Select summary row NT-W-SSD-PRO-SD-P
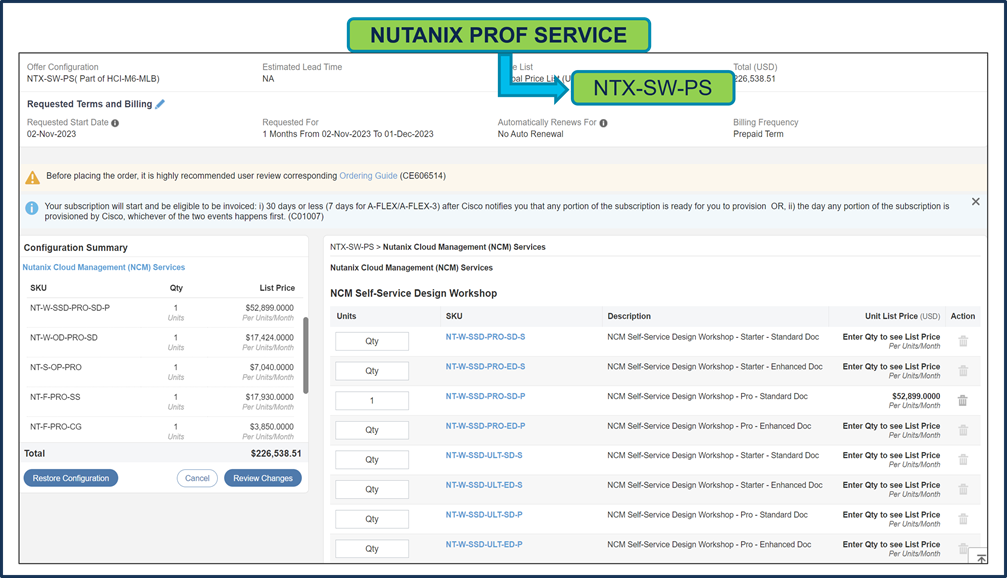The width and height of the screenshot is (1007, 578). tap(164, 312)
